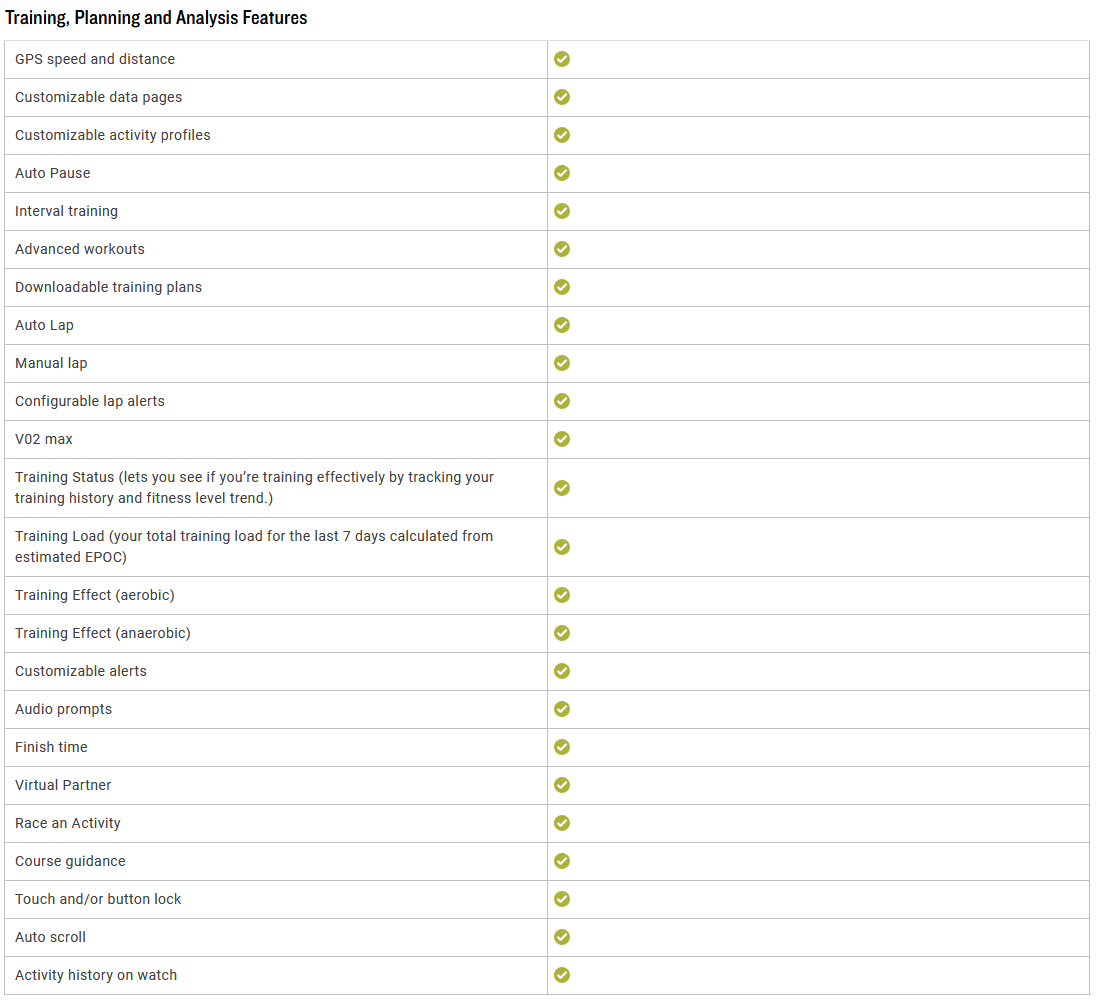Image resolution: width=1097 pixels, height=1007 pixels.
Task: Click the Audio prompts checkmark icon
Action: 562,709
